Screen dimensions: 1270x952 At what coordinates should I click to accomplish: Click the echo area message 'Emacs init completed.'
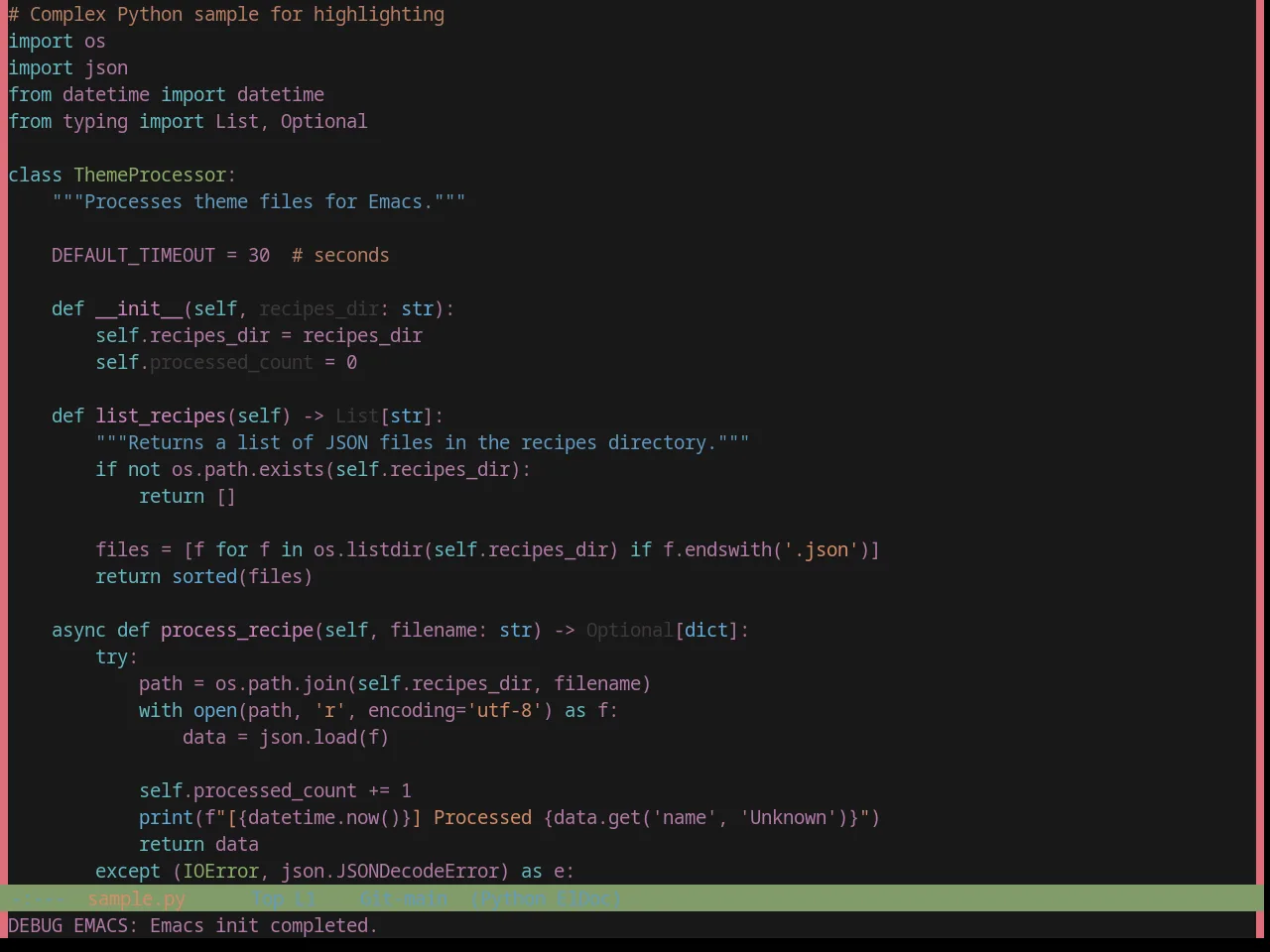264,925
